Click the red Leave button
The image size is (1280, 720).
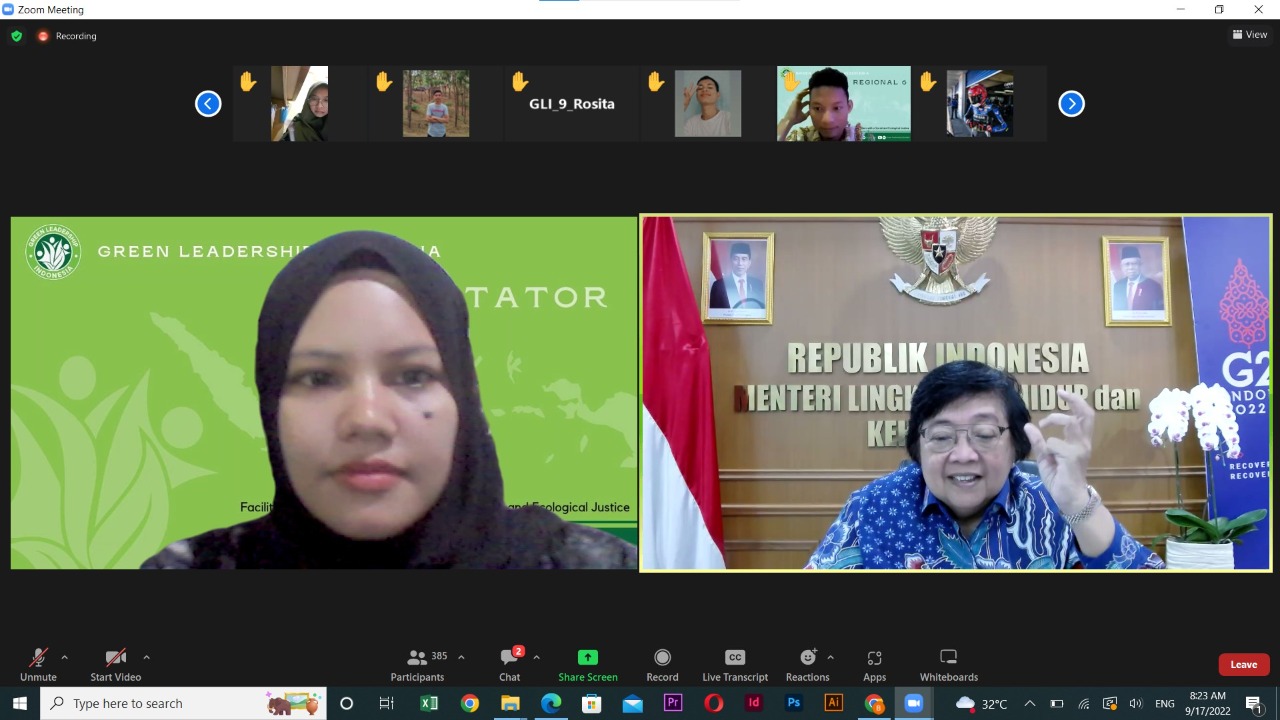point(1243,664)
